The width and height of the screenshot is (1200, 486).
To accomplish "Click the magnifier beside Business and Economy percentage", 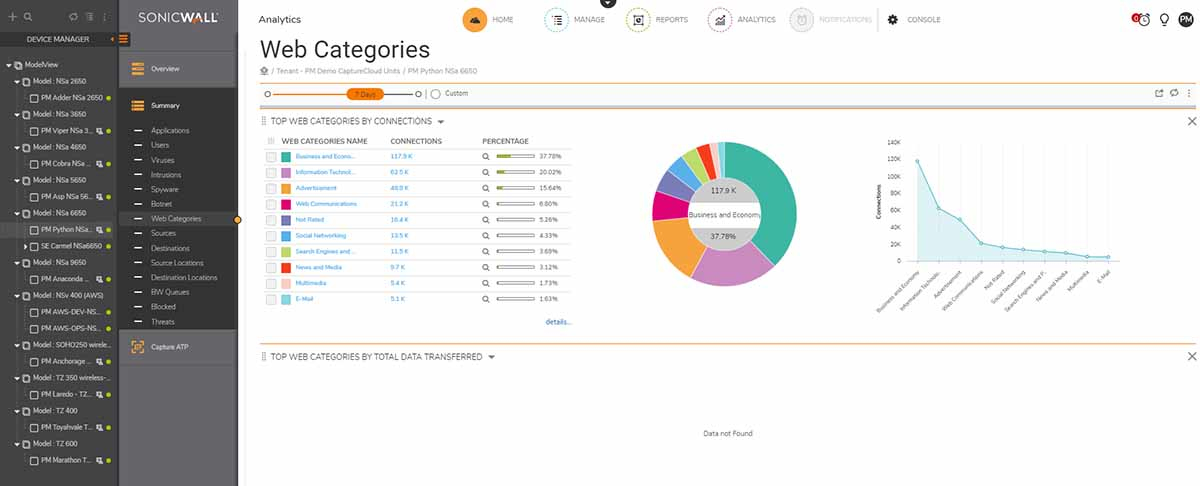I will click(x=486, y=156).
